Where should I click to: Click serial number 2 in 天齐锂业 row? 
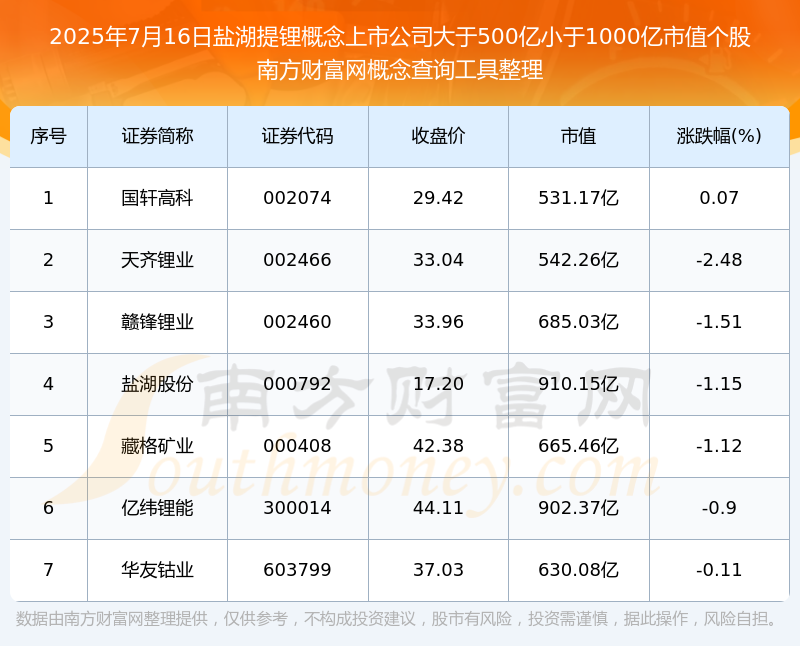48,260
